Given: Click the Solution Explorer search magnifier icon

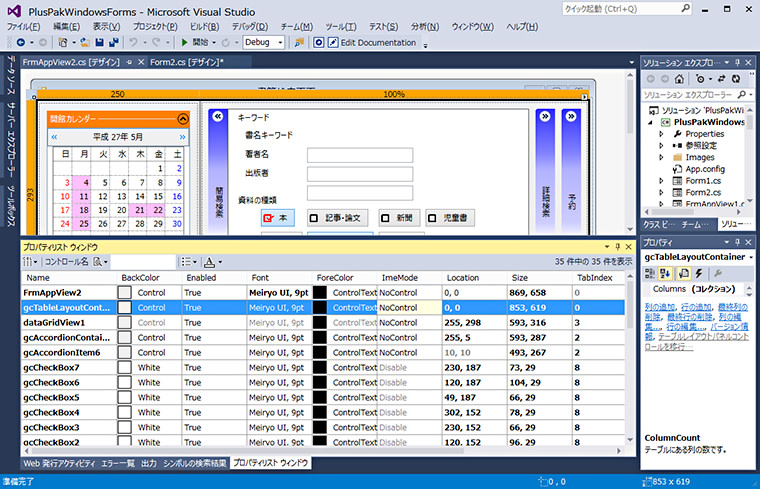Looking at the screenshot, I should 742,95.
